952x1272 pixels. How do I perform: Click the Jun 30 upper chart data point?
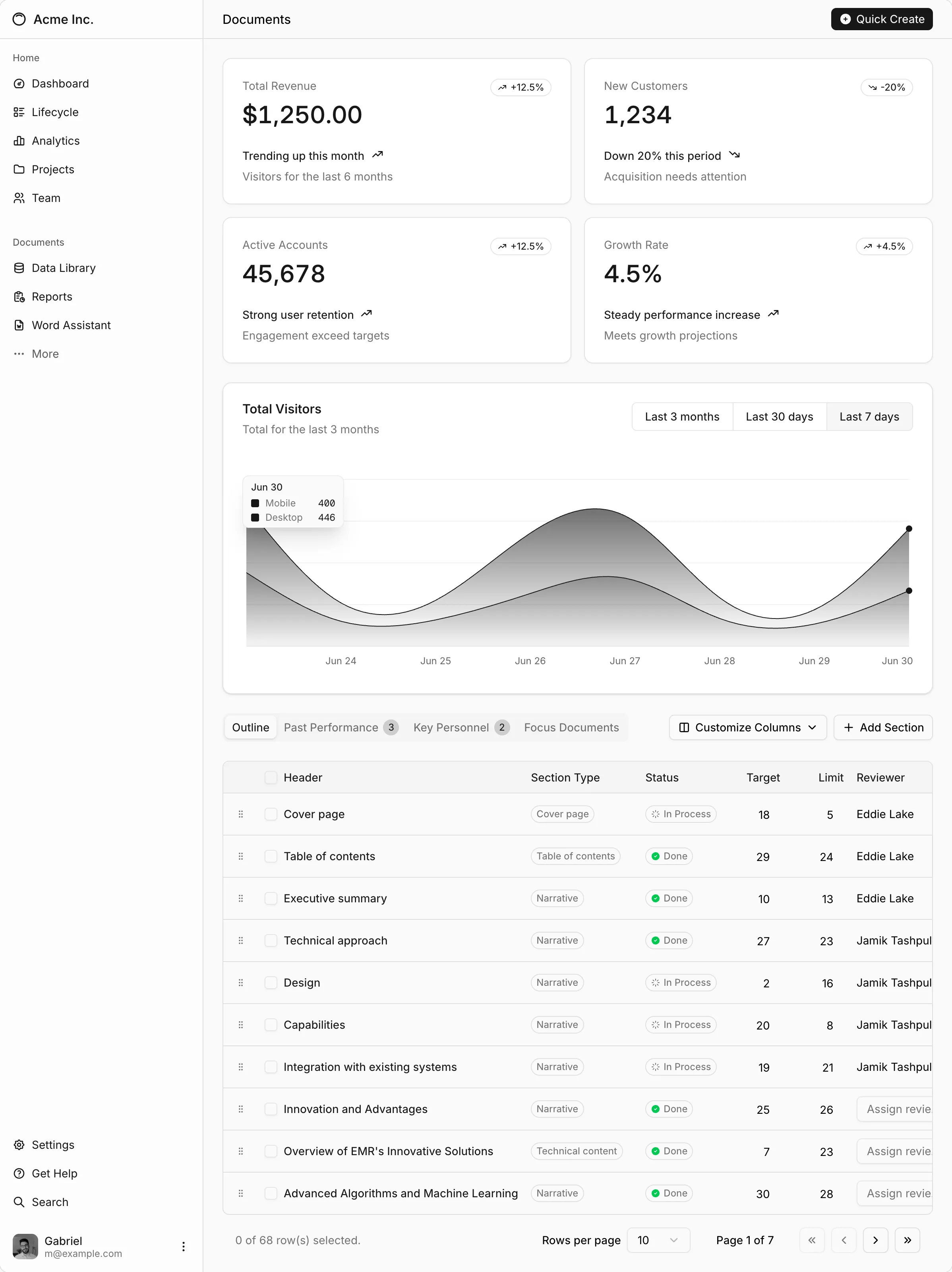click(x=909, y=528)
